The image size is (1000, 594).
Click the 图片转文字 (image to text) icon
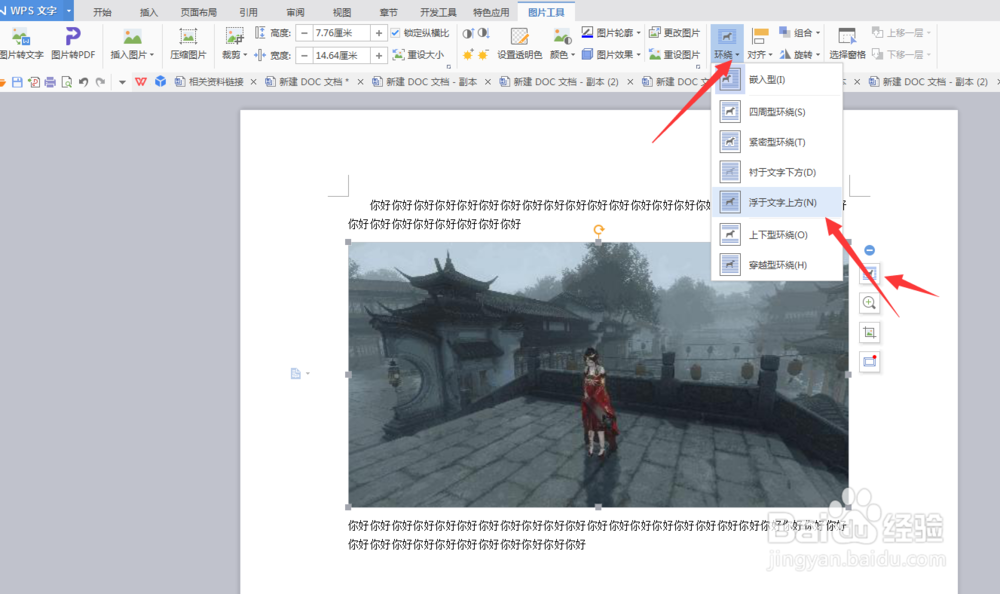pos(21,37)
